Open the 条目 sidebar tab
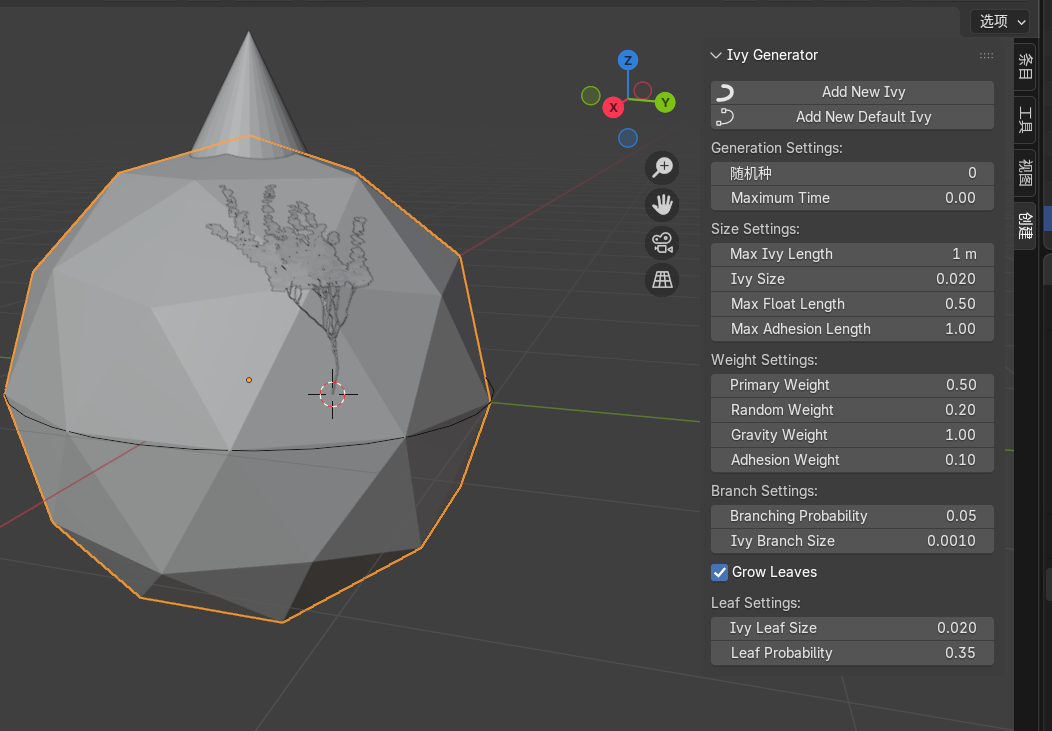This screenshot has height=731, width=1052. point(1024,66)
